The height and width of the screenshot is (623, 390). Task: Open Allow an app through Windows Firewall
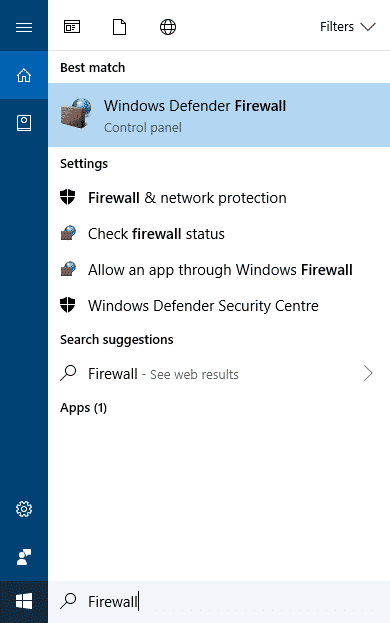tap(219, 270)
